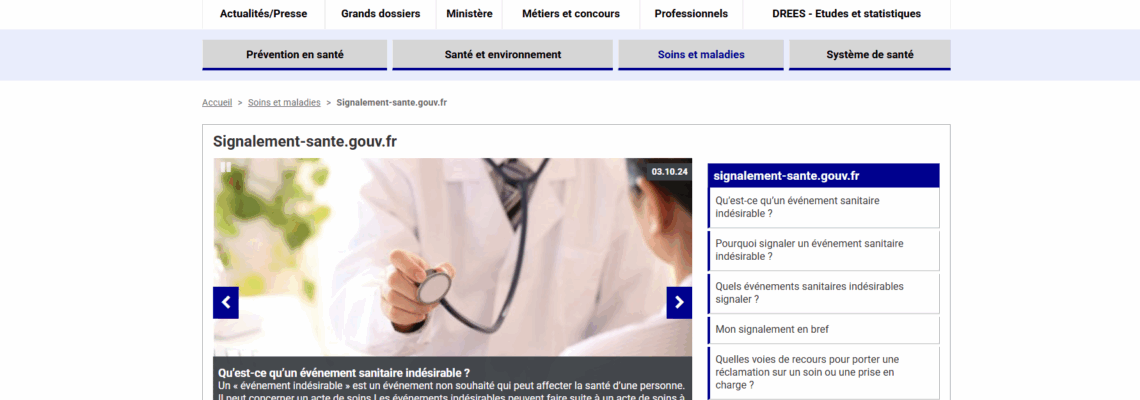
Task: Pause the carousel slideshow
Action: pos(226,168)
